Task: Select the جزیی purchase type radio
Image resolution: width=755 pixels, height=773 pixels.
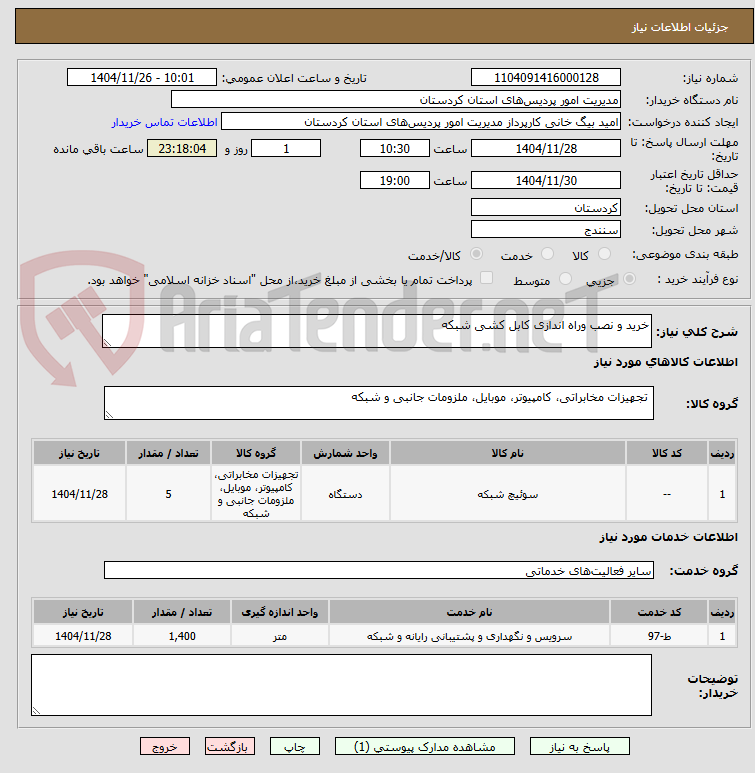Action: click(x=629, y=279)
